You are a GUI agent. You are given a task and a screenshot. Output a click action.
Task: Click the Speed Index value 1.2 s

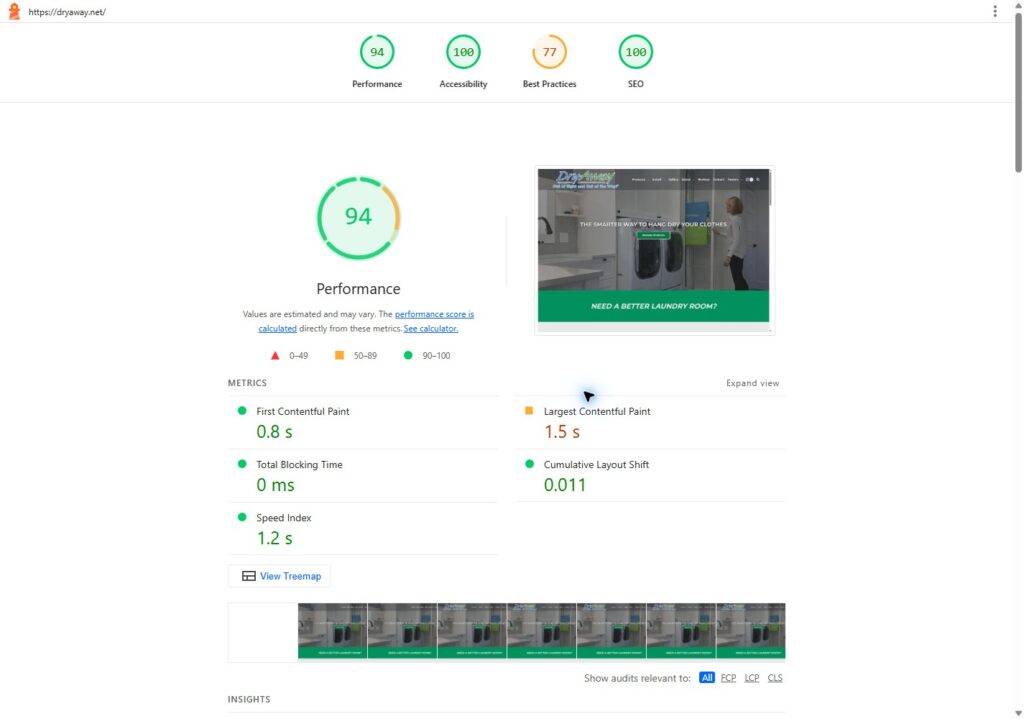[274, 537]
